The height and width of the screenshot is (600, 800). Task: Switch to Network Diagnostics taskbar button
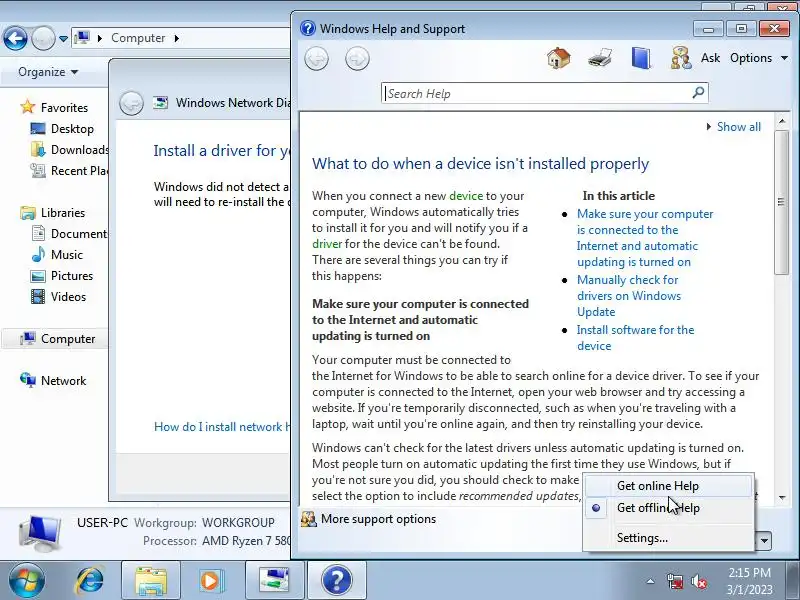(x=274, y=581)
